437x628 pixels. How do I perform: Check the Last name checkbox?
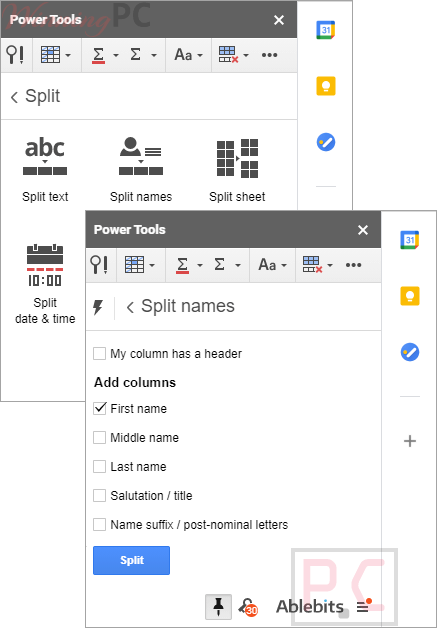coord(99,467)
